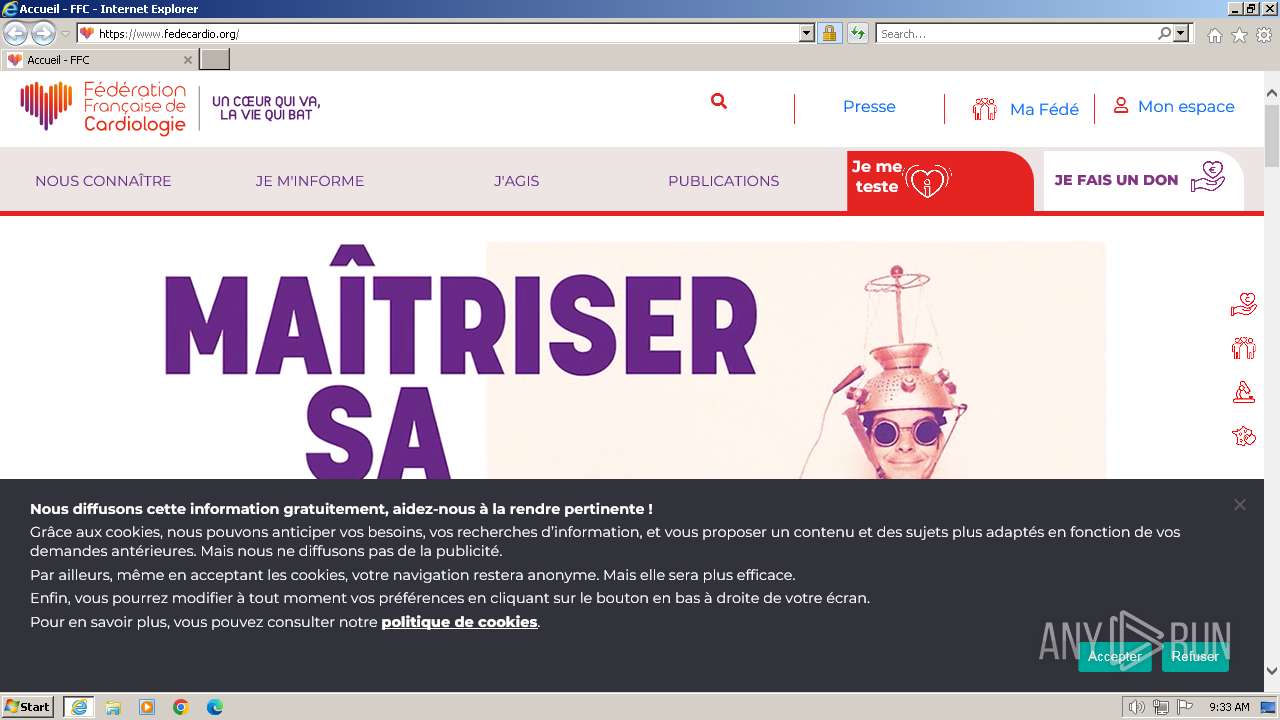The height and width of the screenshot is (720, 1280).
Task: Refresh the page with the refresh icon
Action: coord(858,33)
